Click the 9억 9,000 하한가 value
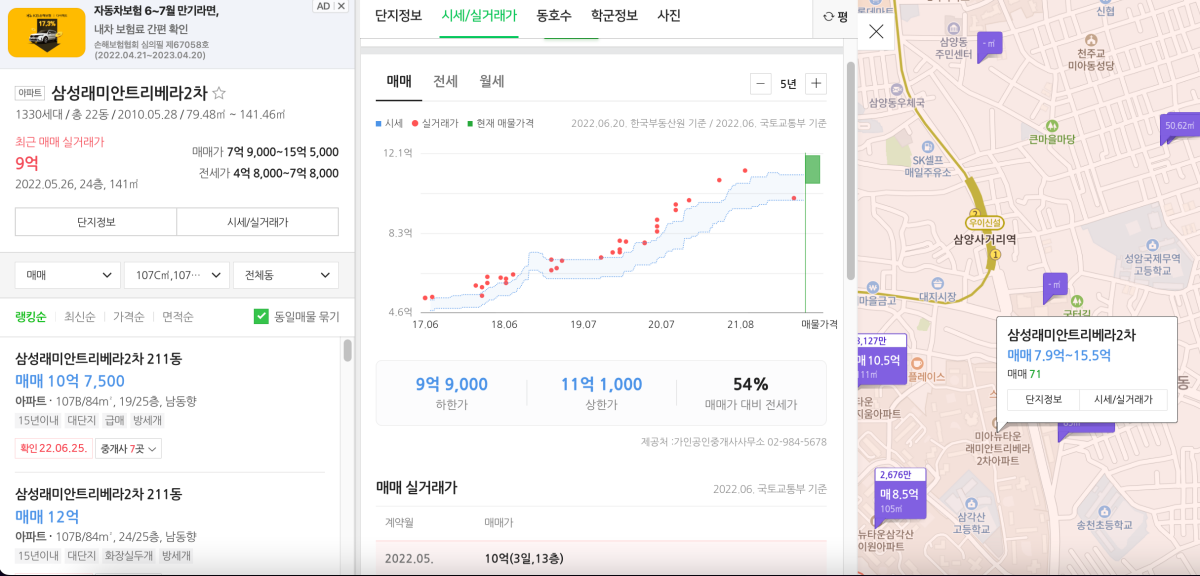Viewport: 1200px width, 576px height. point(451,384)
